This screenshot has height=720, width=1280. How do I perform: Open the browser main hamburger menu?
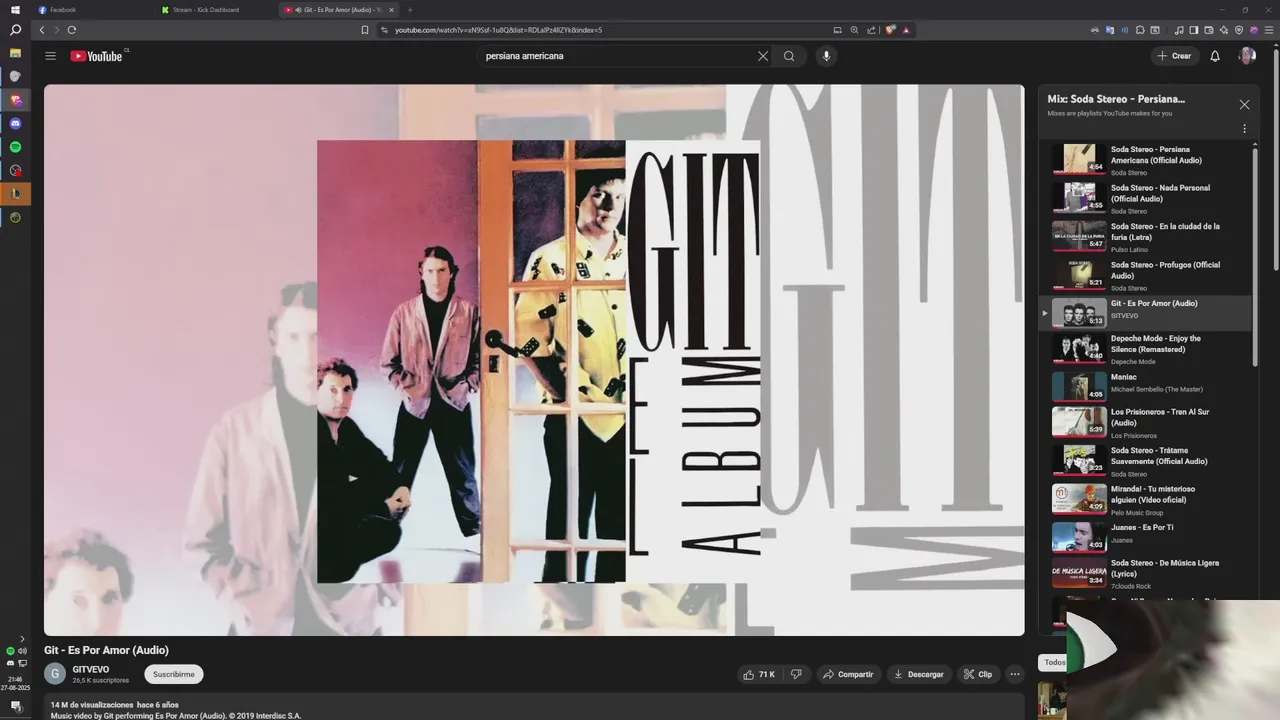coord(1267,30)
